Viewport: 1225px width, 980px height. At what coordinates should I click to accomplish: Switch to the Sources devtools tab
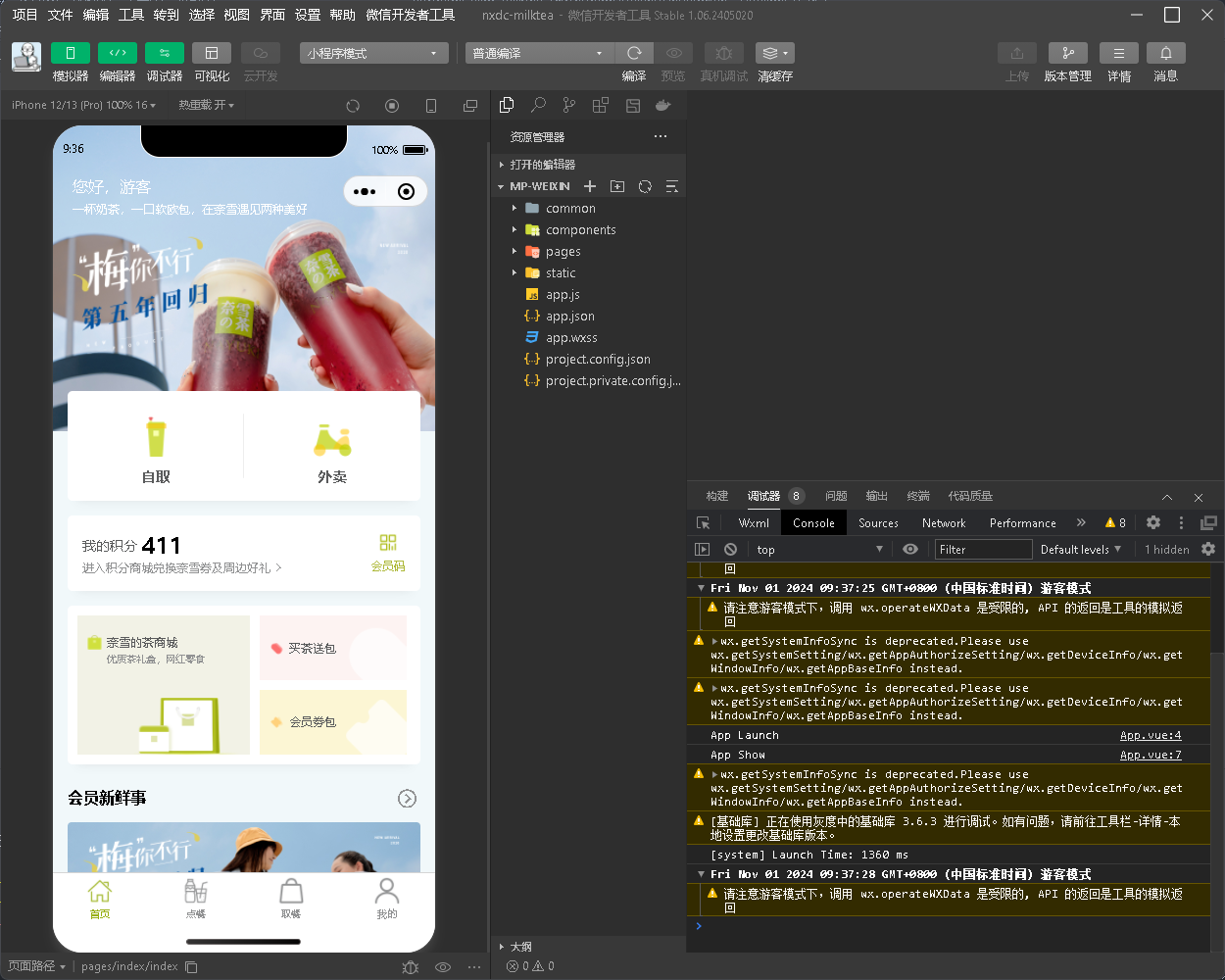[878, 523]
